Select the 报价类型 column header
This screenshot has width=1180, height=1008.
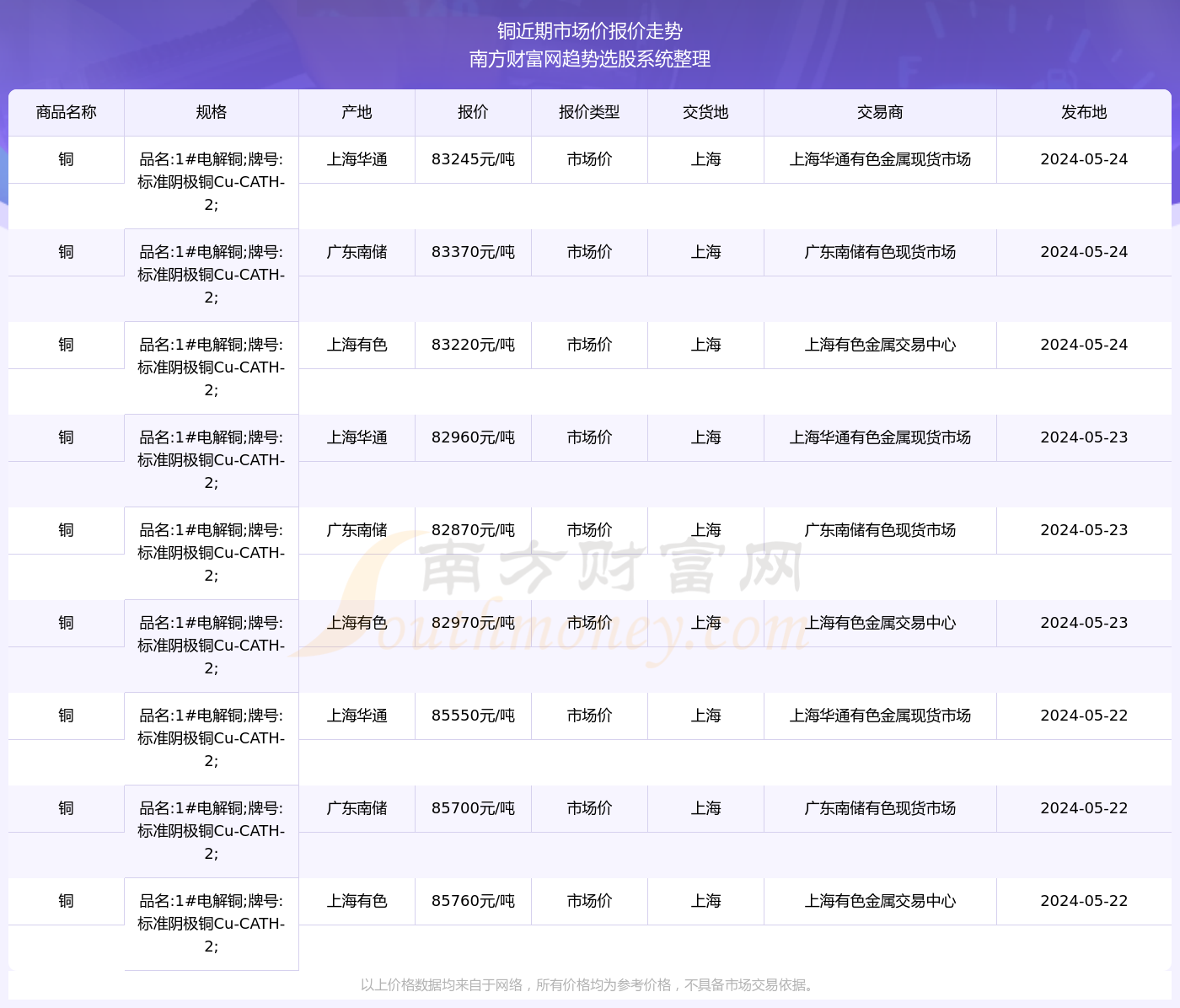[589, 112]
